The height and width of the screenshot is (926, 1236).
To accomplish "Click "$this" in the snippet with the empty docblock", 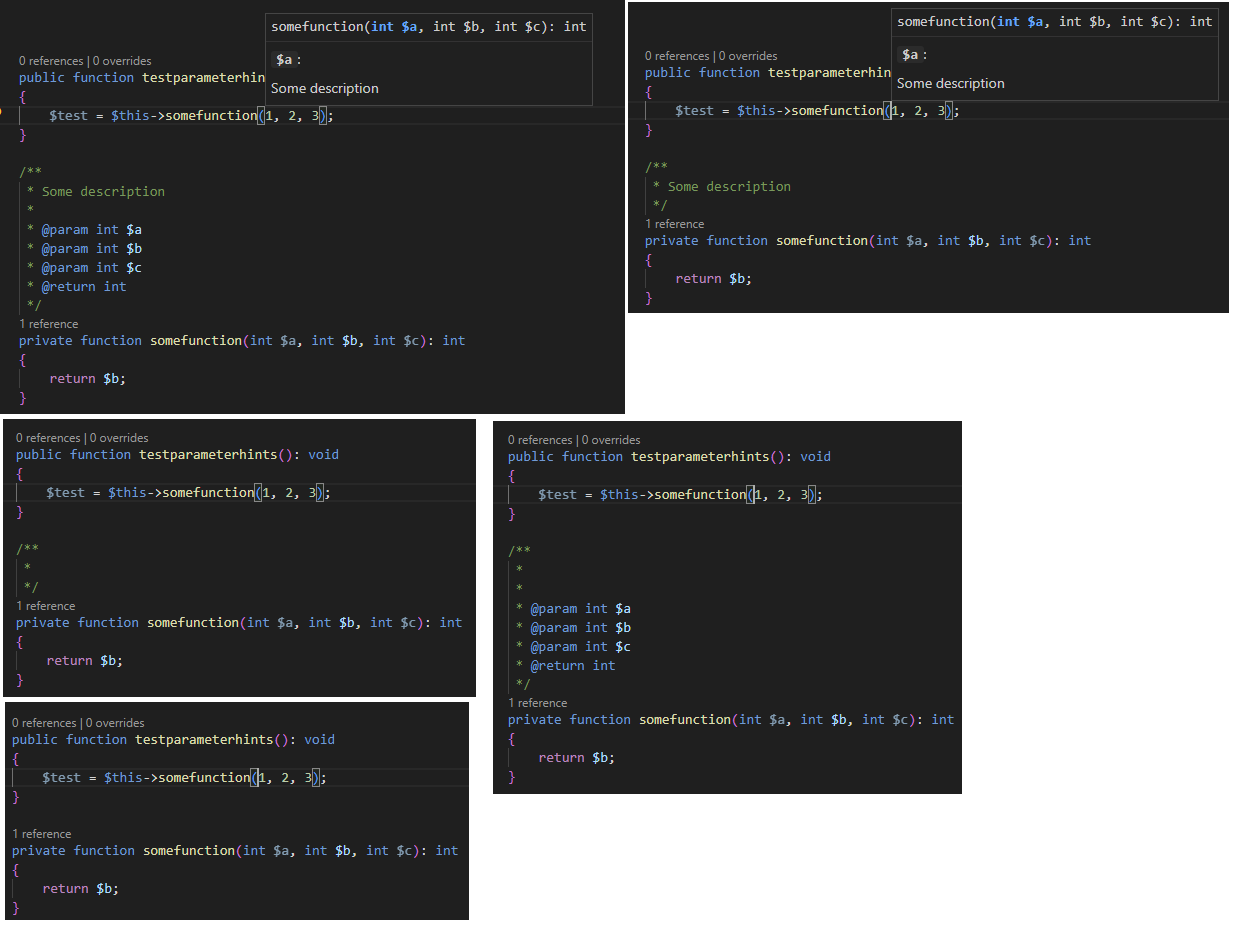I will pyautogui.click(x=127, y=492).
